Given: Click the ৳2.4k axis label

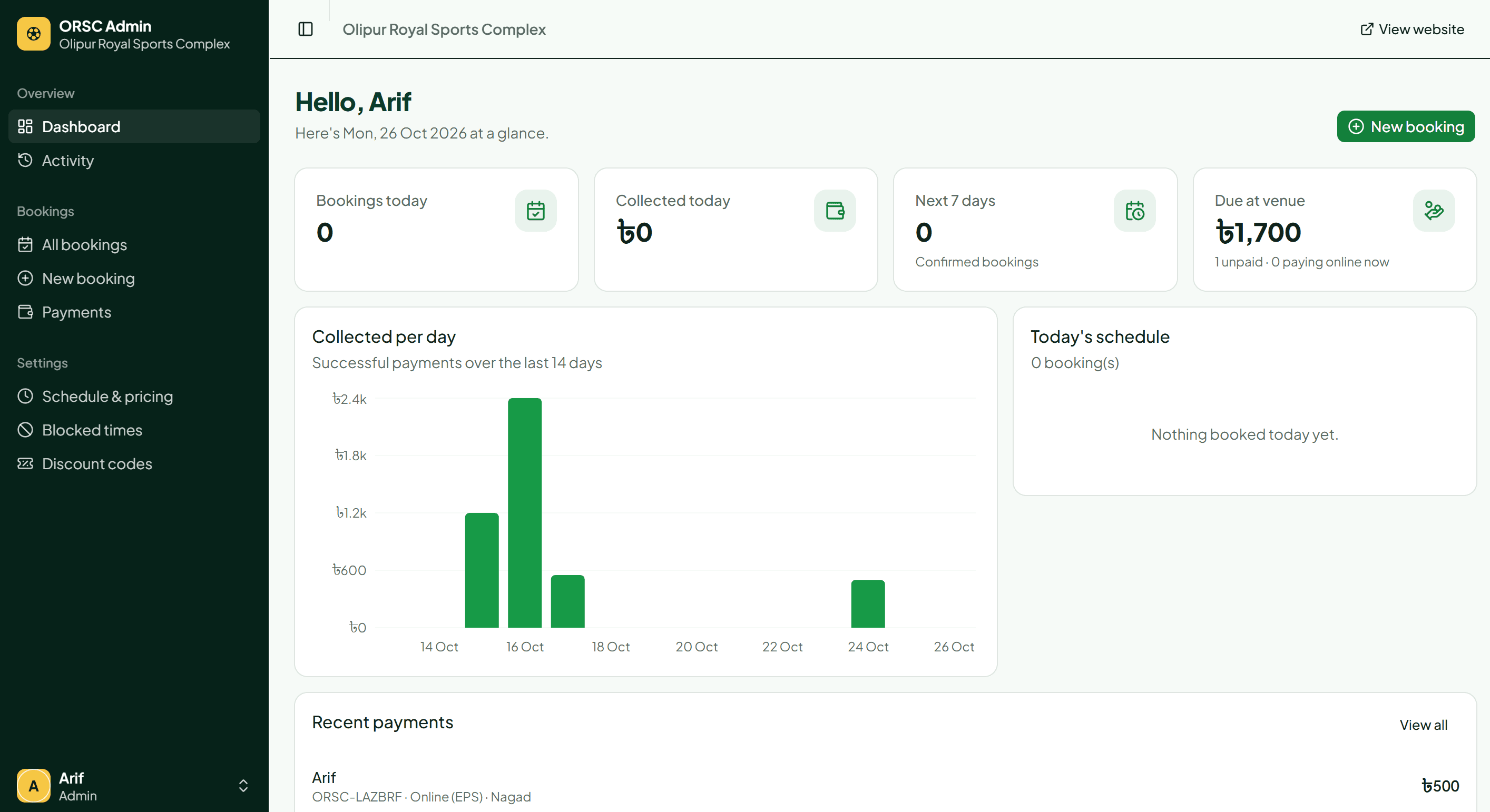Looking at the screenshot, I should coord(349,399).
